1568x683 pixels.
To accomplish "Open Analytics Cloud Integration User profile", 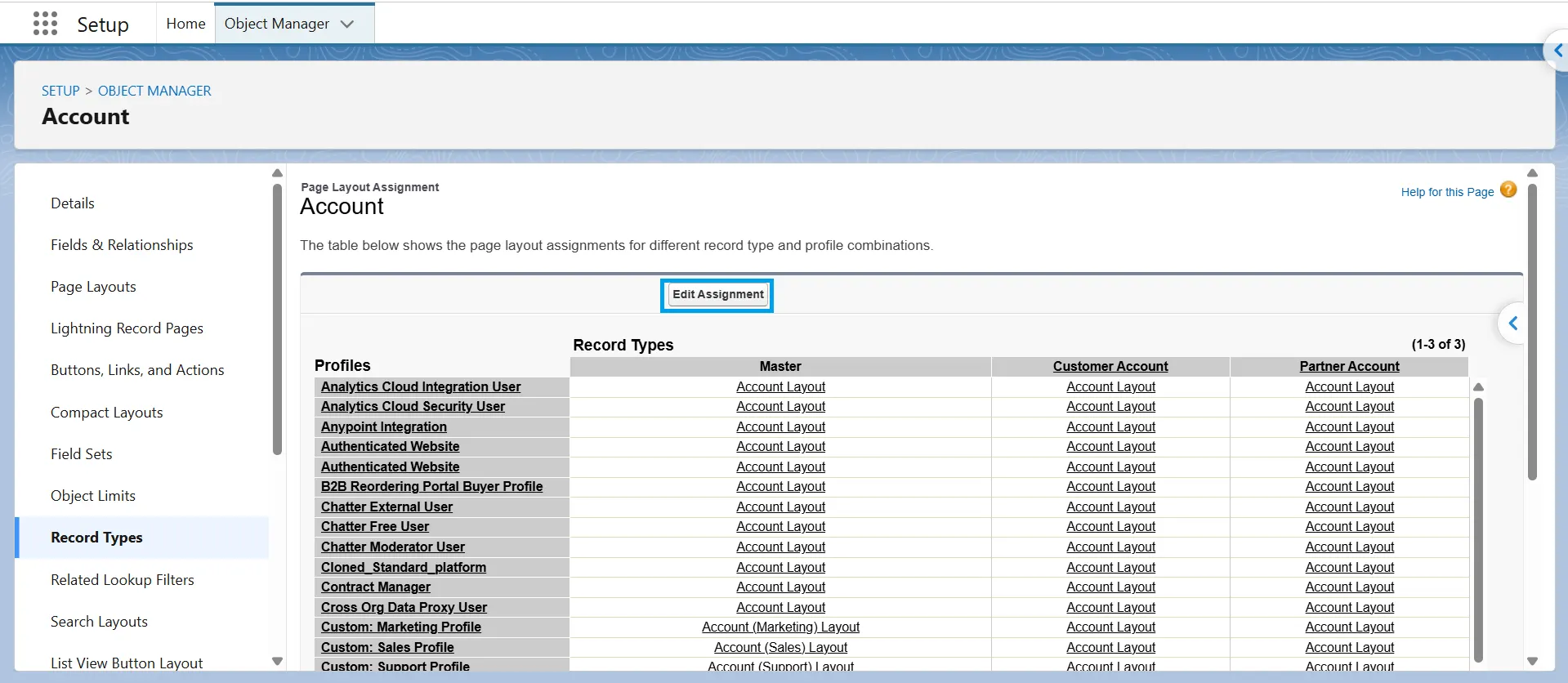I will click(x=421, y=387).
